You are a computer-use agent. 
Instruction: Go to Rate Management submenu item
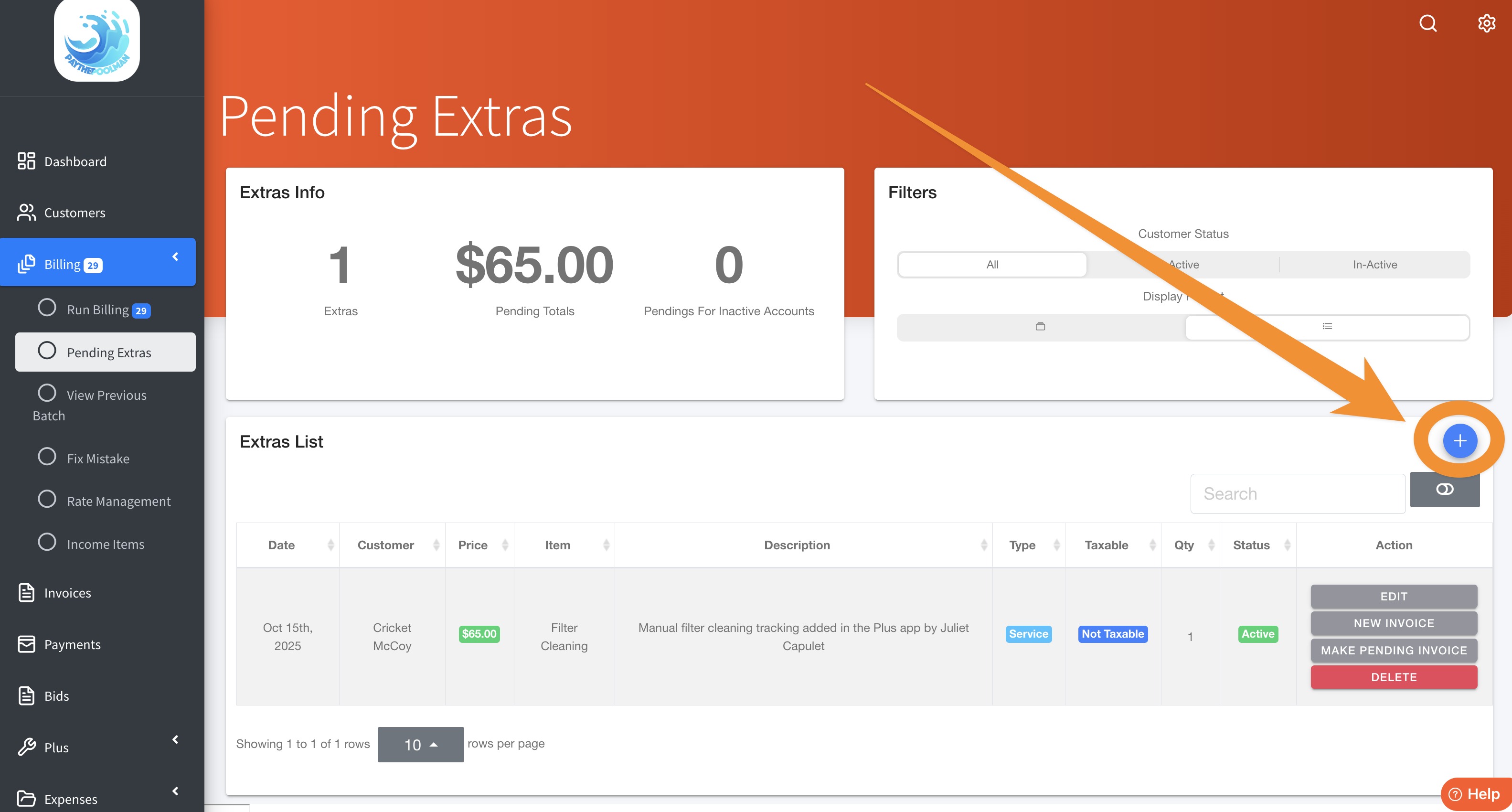pyautogui.click(x=118, y=501)
